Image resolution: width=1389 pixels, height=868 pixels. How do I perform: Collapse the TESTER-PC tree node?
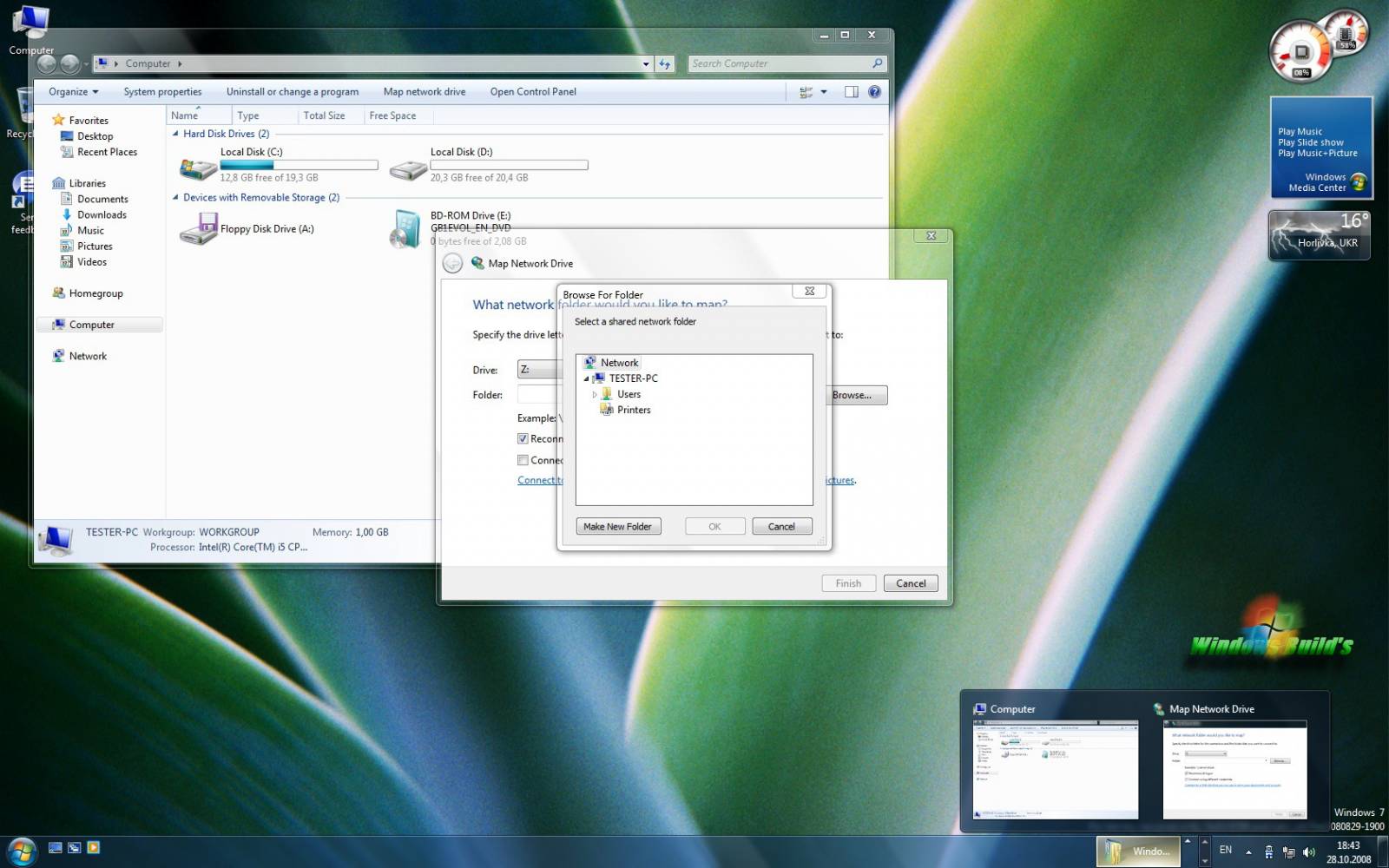pos(586,378)
